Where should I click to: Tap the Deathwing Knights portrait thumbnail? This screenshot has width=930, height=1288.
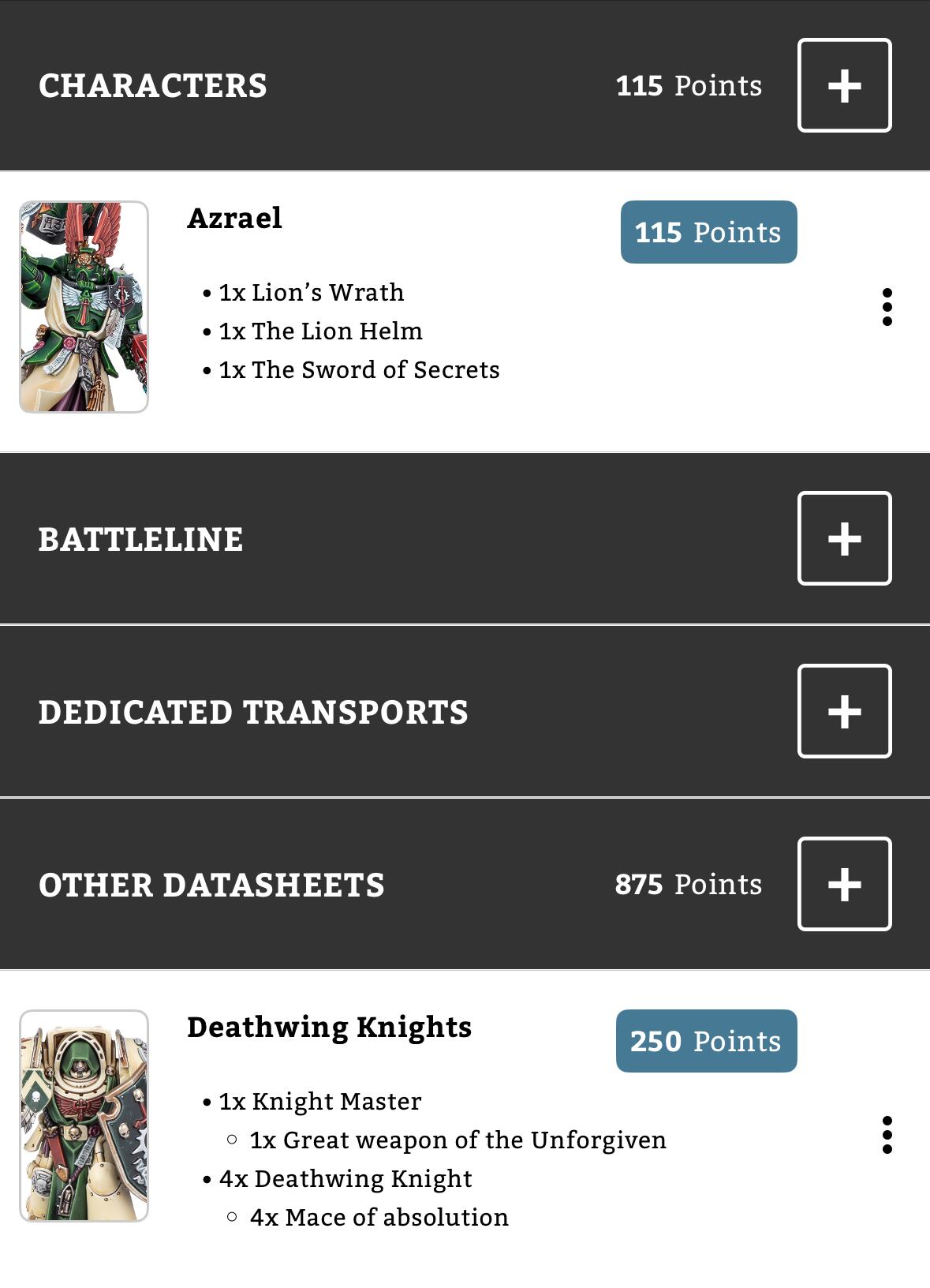point(84,1116)
